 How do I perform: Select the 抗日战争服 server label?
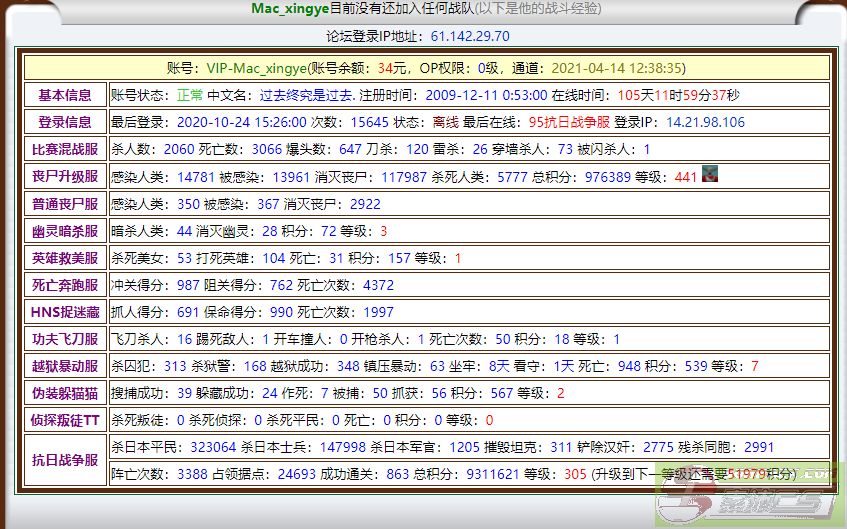(65, 460)
